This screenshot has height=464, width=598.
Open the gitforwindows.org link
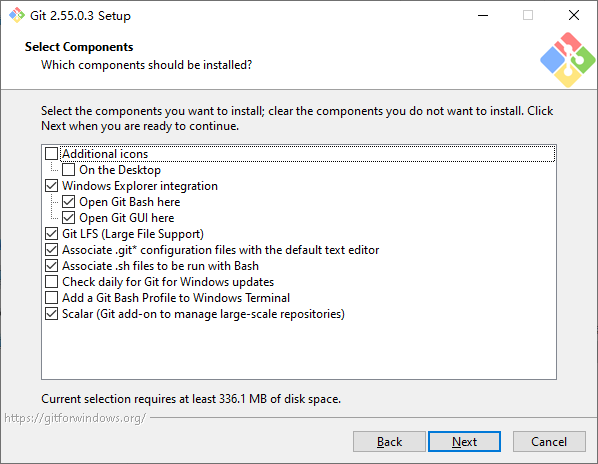point(75,418)
